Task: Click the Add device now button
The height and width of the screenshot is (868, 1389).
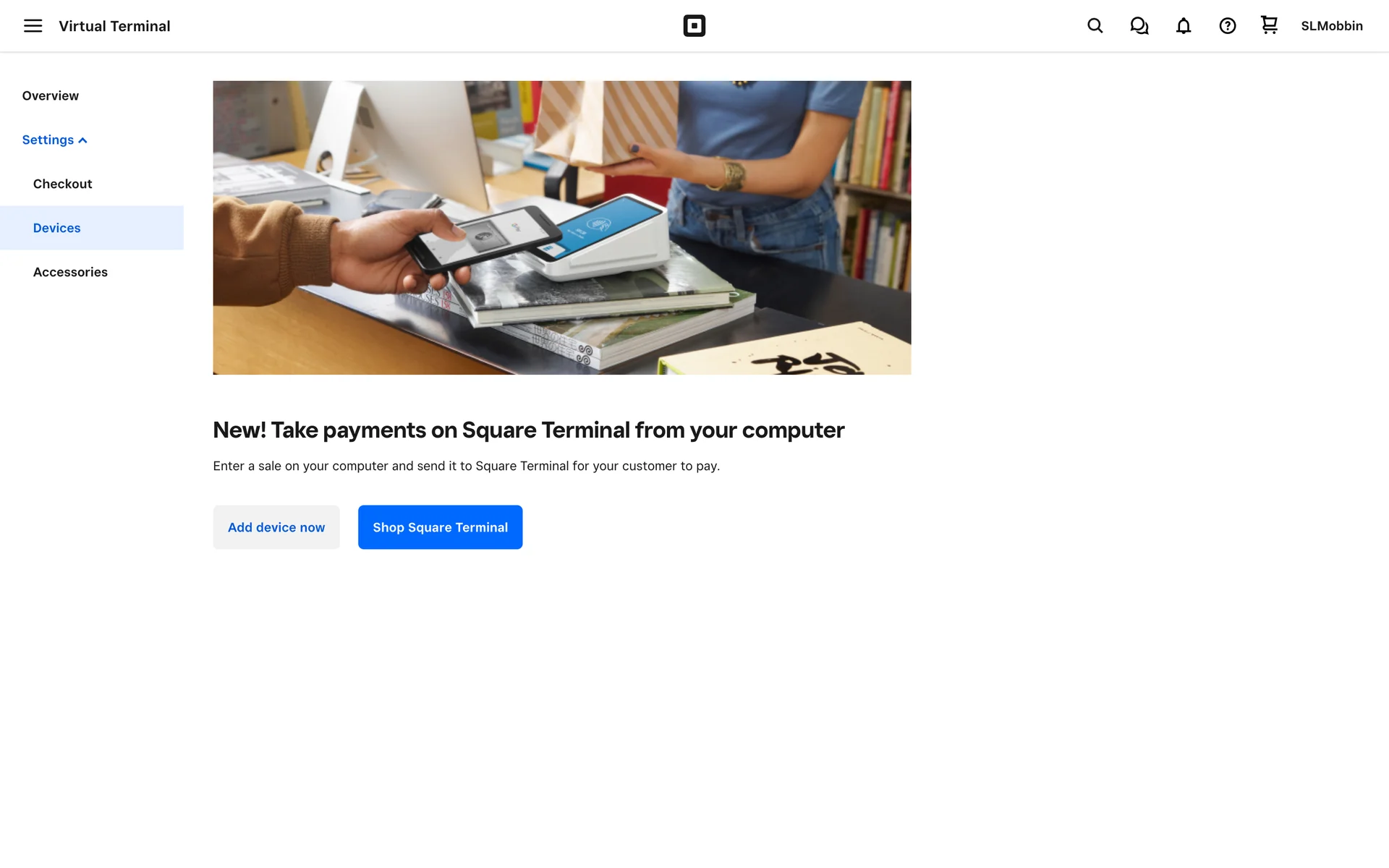Action: point(276,527)
